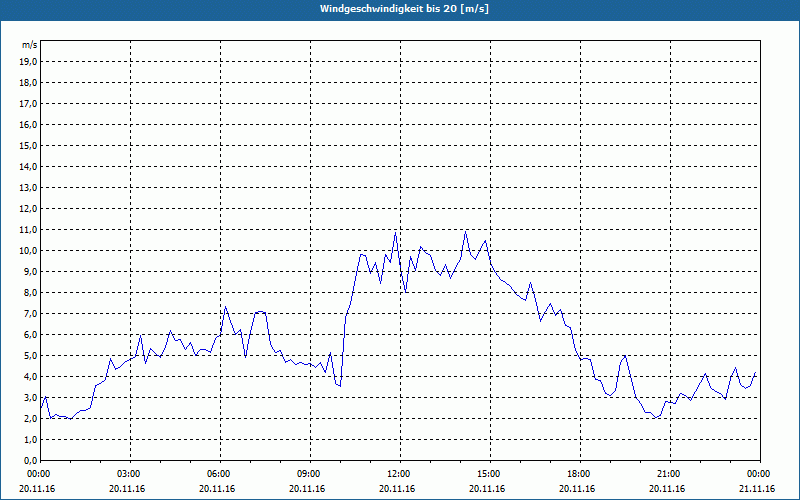The width and height of the screenshot is (800, 500).
Task: Select the '12:00' time label
Action: 400,474
